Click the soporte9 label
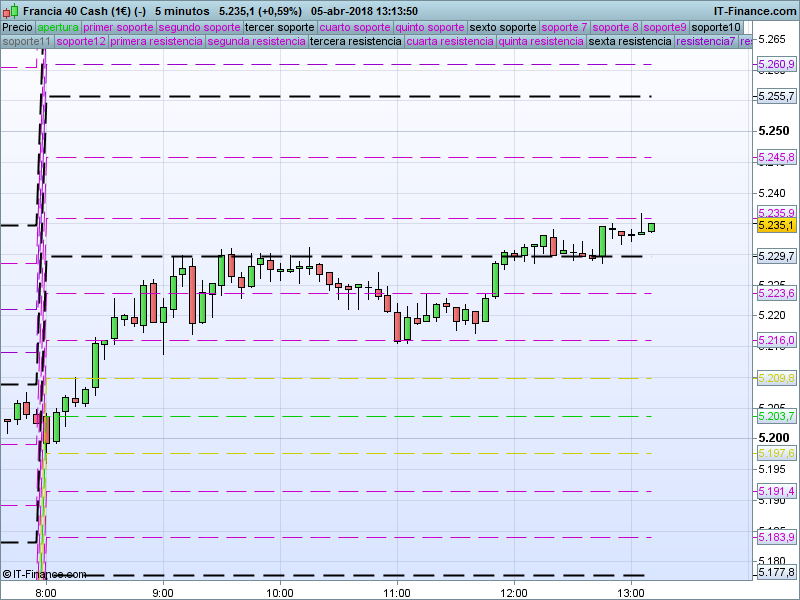Viewport: 800px width, 600px height. click(x=665, y=28)
